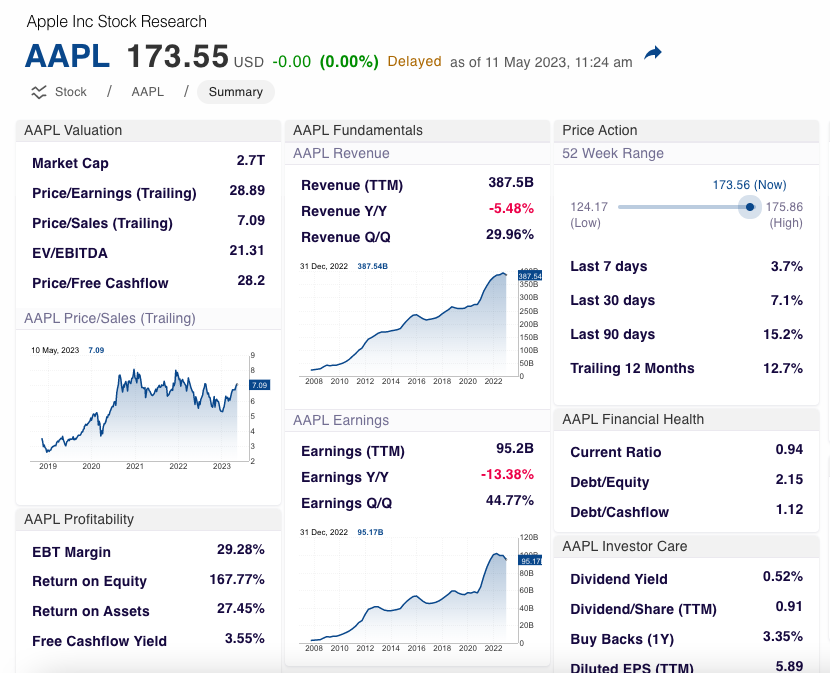The height and width of the screenshot is (673, 830).
Task: Click the Dividend/Share (TTM) label
Action: (643, 609)
